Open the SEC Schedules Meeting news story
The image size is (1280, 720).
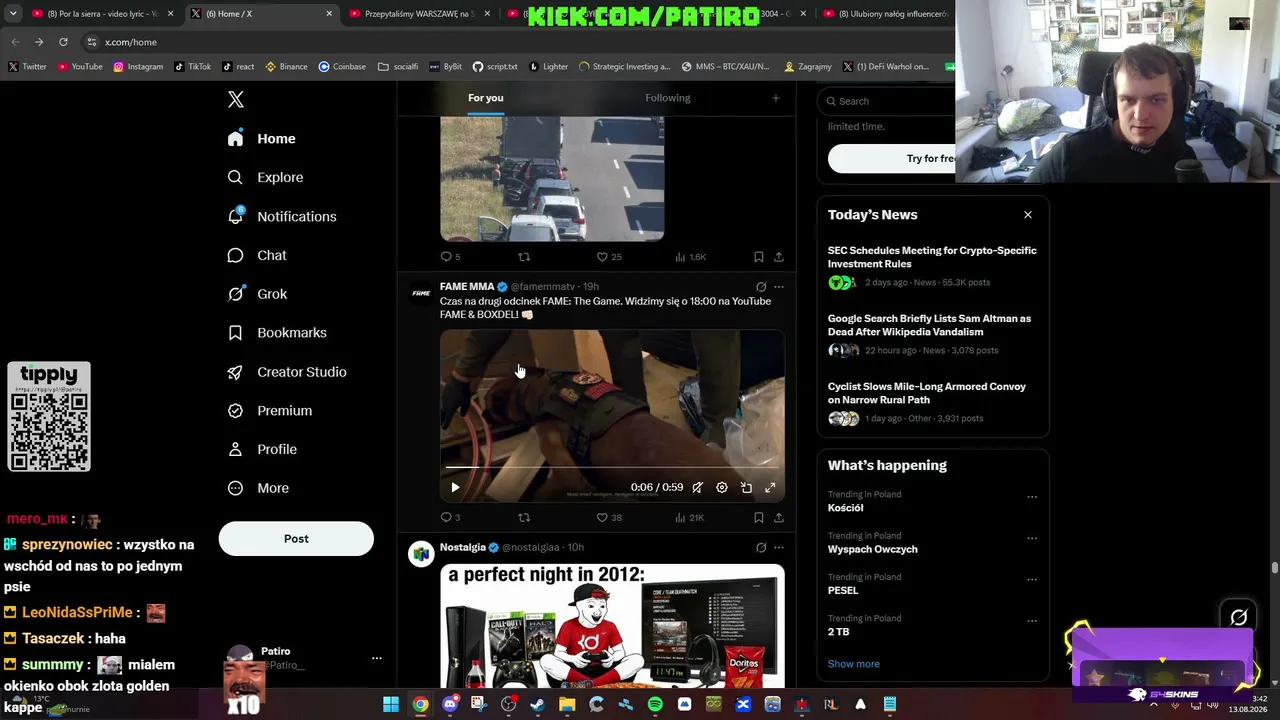pos(932,258)
